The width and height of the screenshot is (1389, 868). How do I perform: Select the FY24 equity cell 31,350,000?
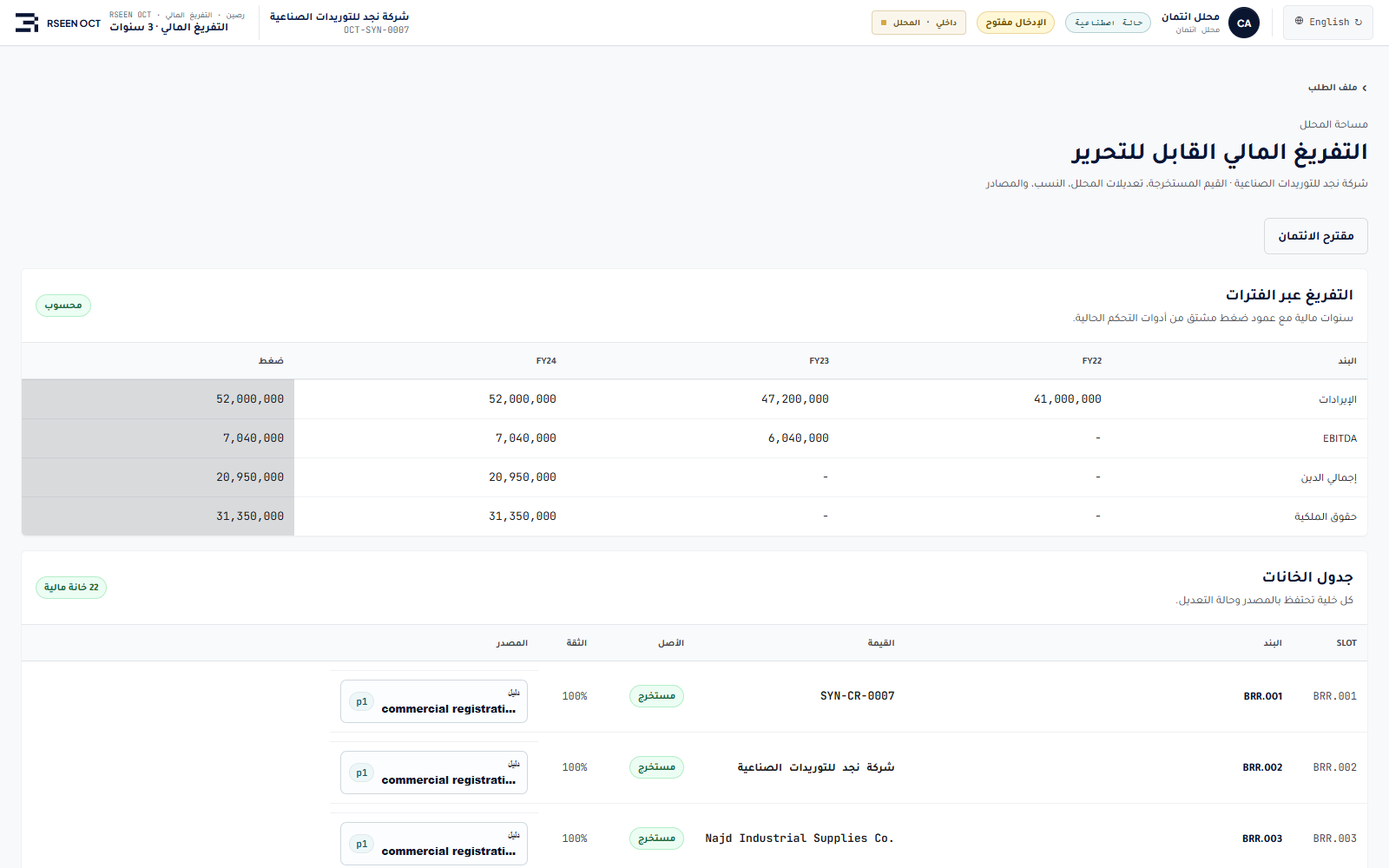pyautogui.click(x=522, y=516)
